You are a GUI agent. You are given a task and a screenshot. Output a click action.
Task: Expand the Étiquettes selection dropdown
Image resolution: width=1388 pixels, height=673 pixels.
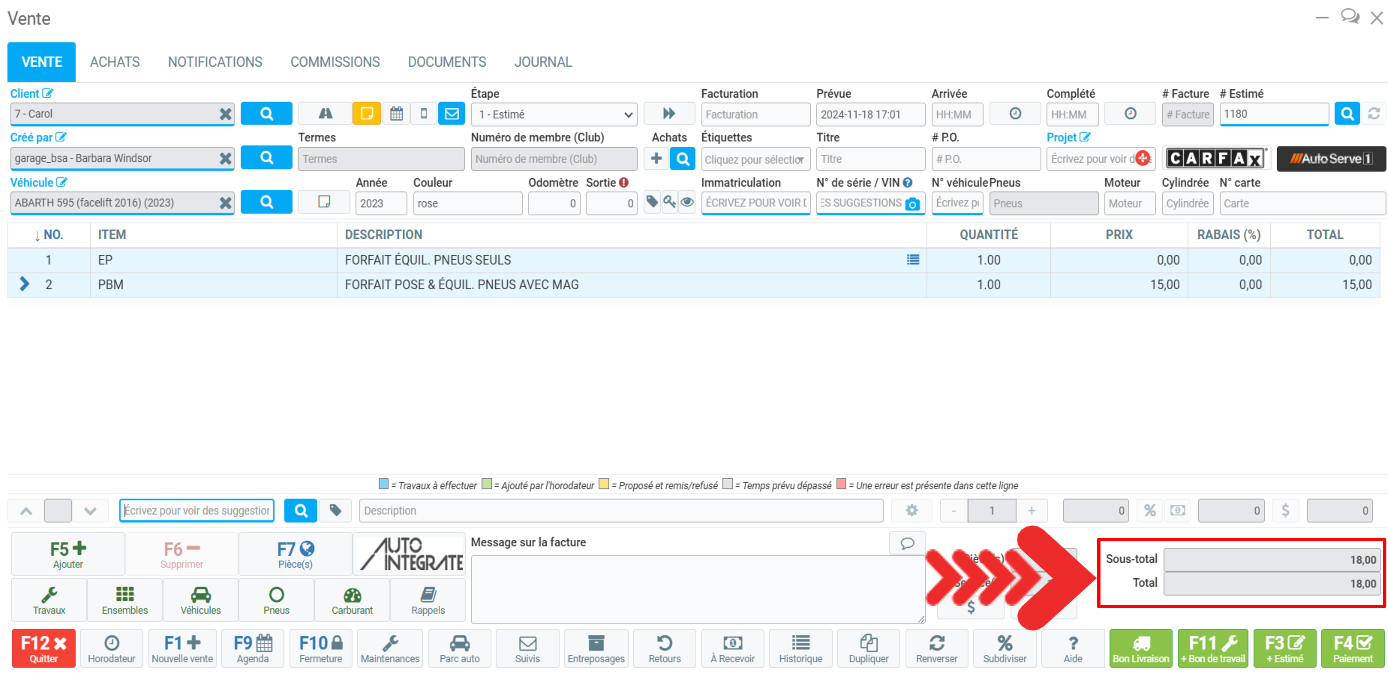tap(756, 159)
